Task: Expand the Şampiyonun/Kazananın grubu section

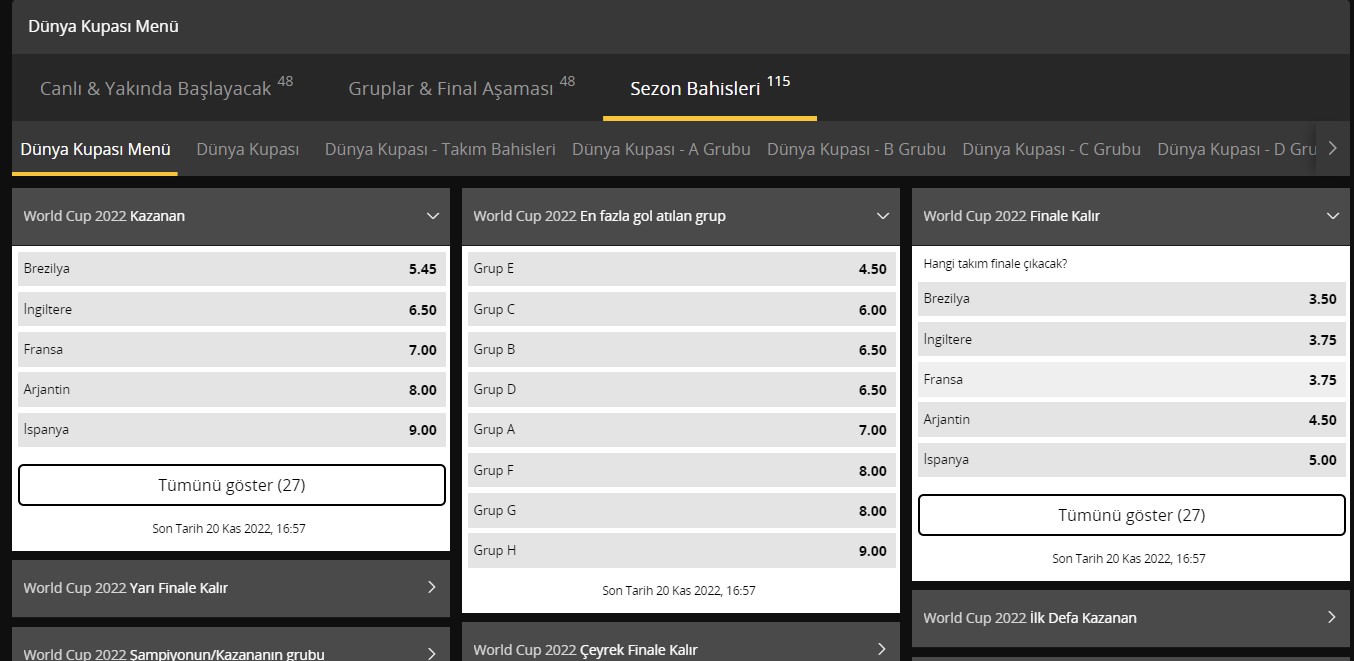Action: [231, 650]
